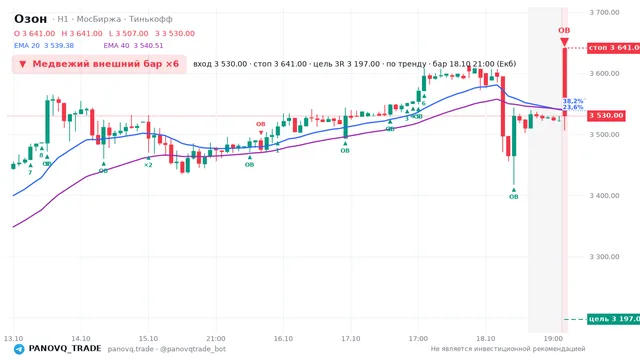This screenshot has width=640, height=360.
Task: Select the стоп 3 641.00 price tag
Action: click(x=613, y=48)
